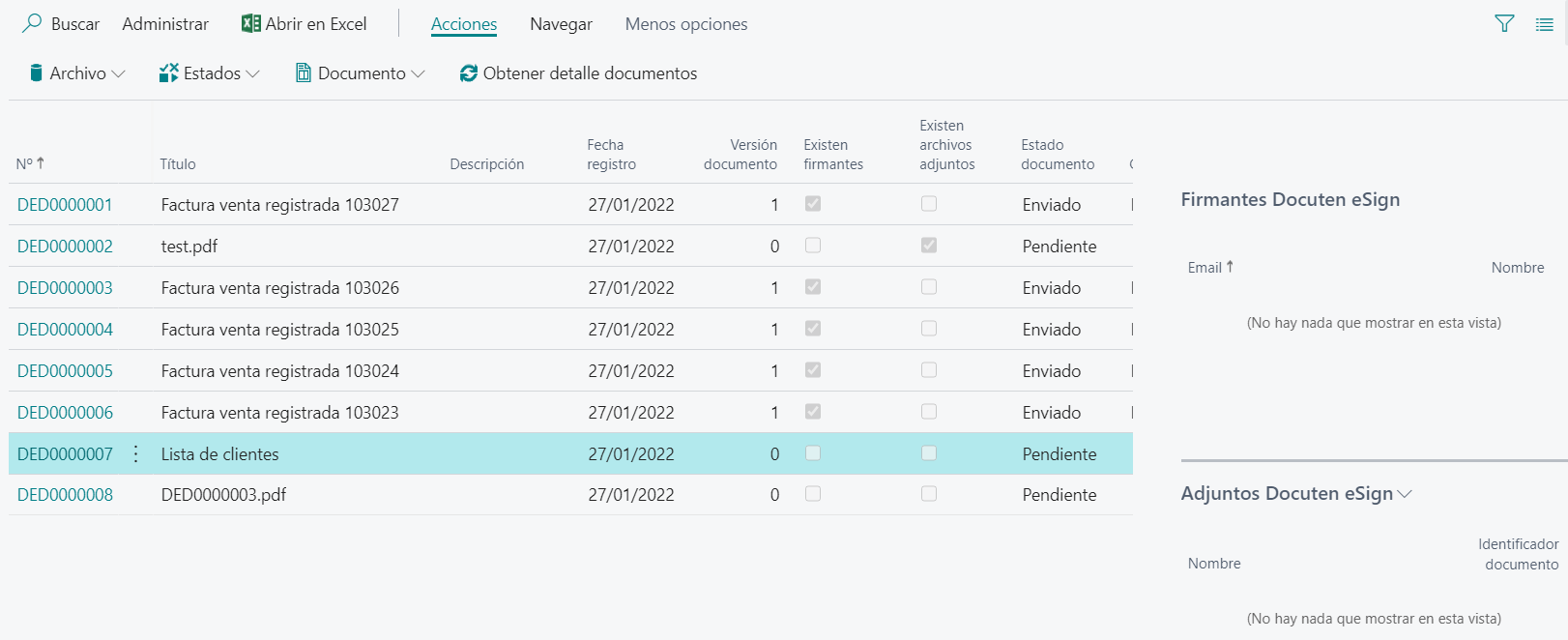
Task: Click the Estado documento column header
Action: click(x=1058, y=155)
